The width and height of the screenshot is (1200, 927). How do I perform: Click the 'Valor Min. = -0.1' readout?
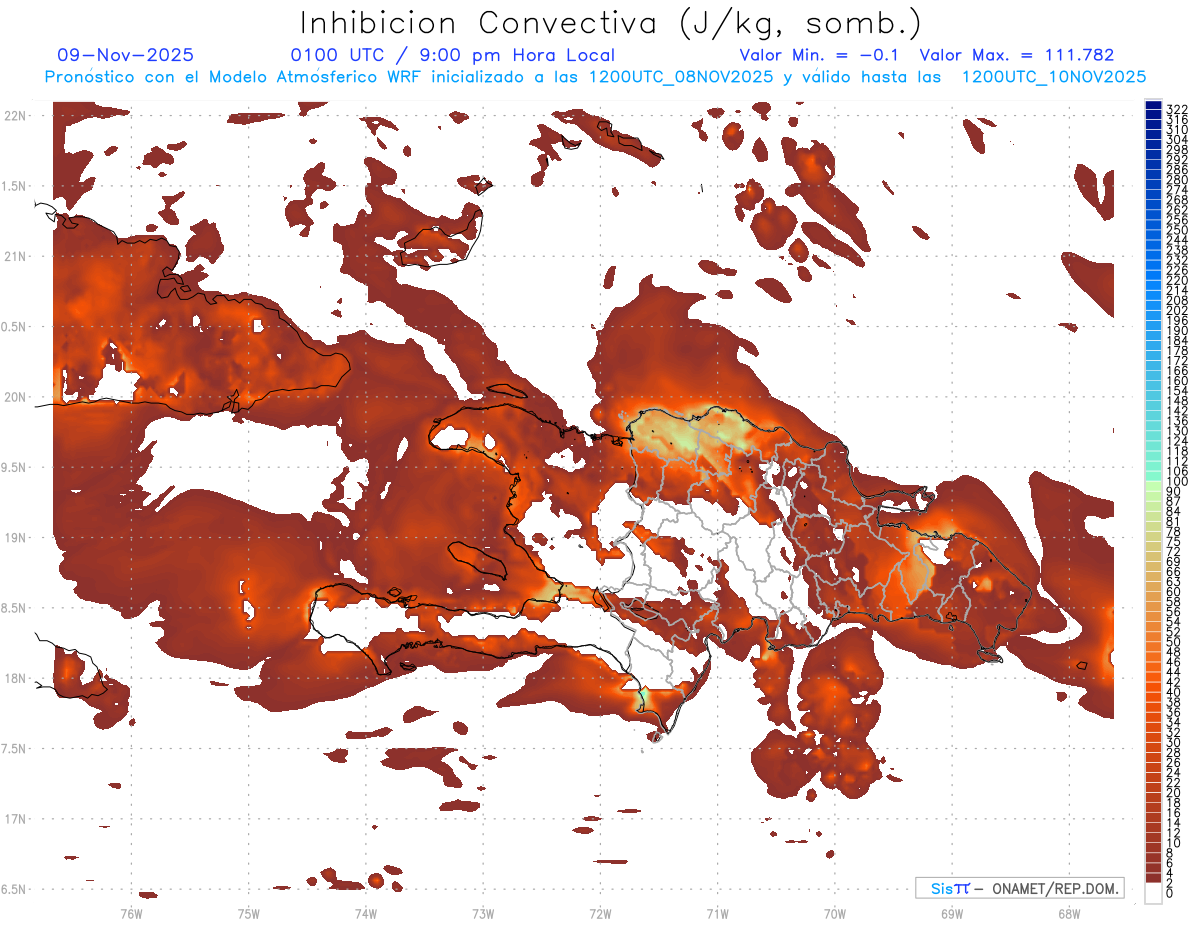coord(820,55)
